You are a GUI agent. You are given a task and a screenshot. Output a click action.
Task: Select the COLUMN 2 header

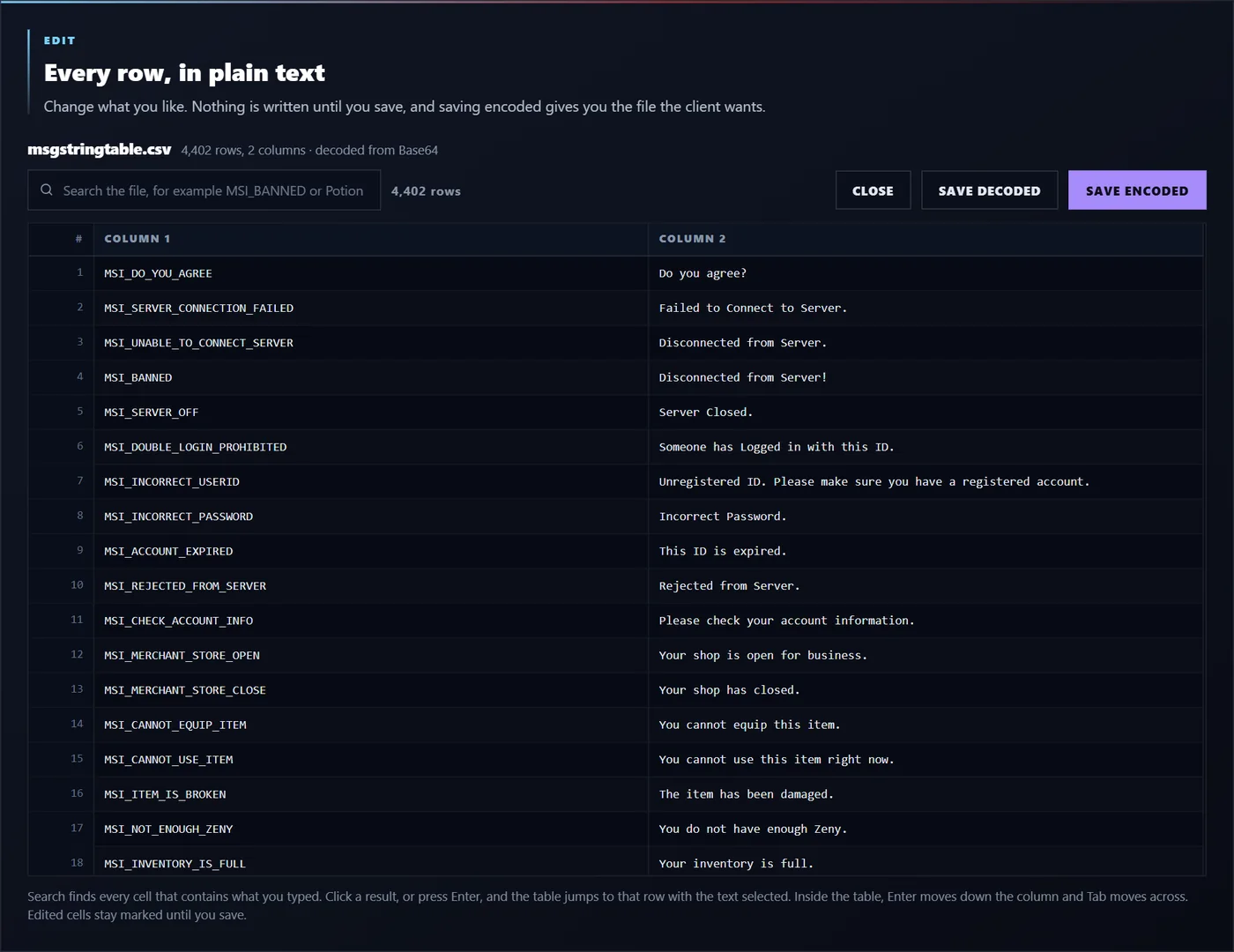(x=925, y=239)
